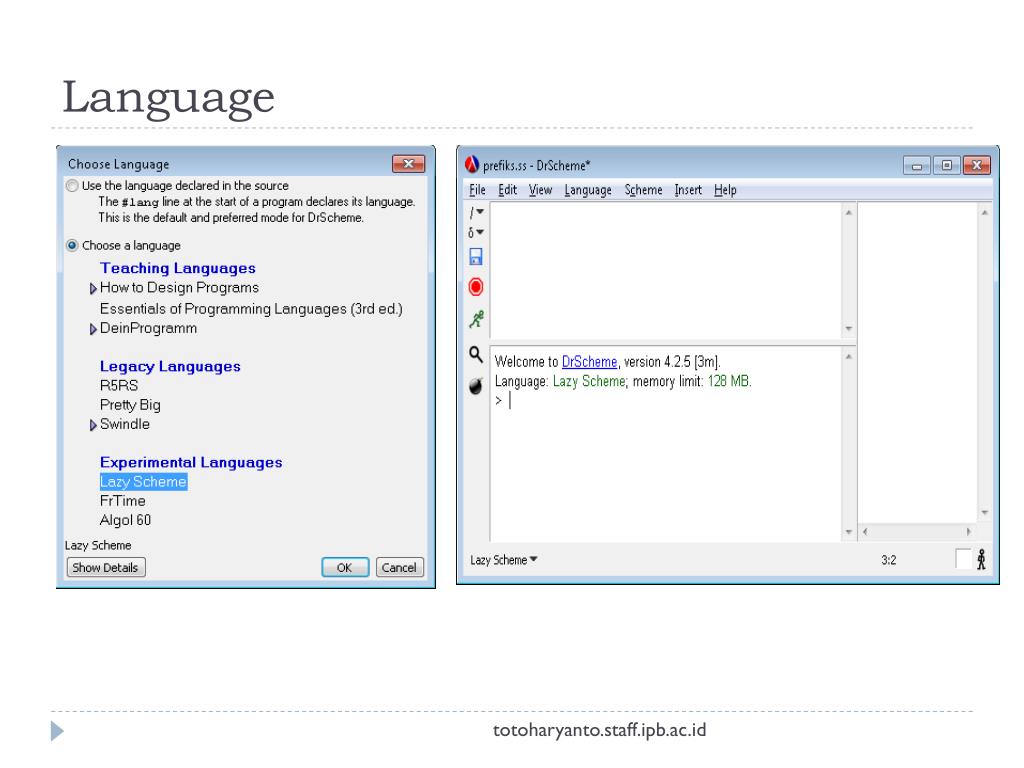Click the green Run (running man) icon

click(476, 319)
